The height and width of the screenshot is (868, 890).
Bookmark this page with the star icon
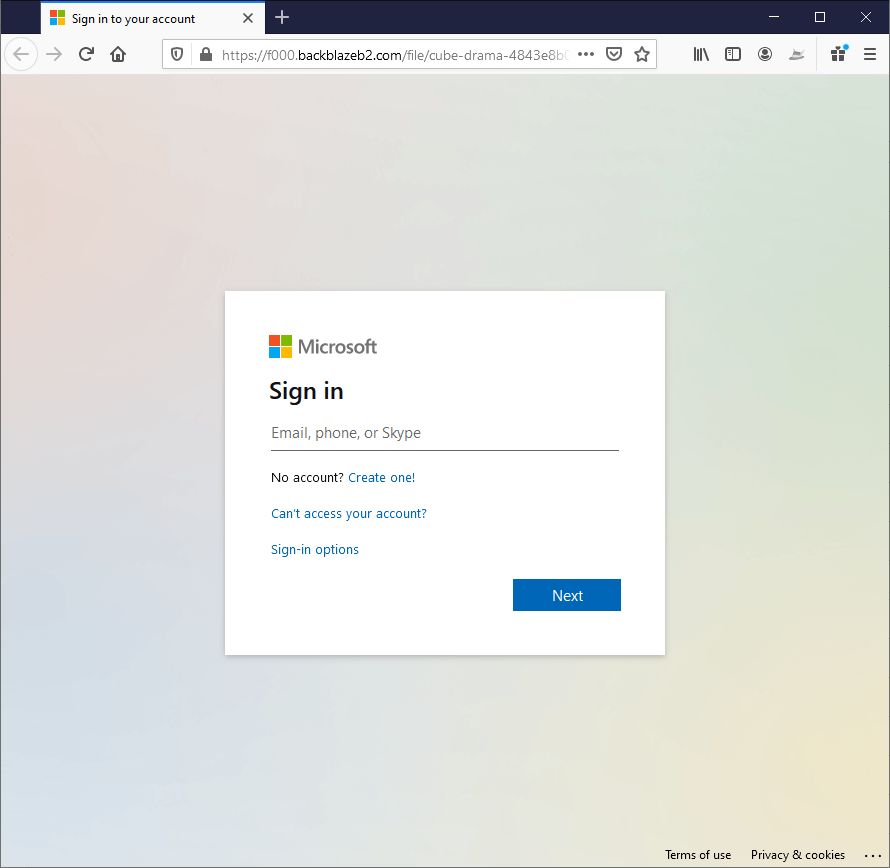(x=642, y=54)
